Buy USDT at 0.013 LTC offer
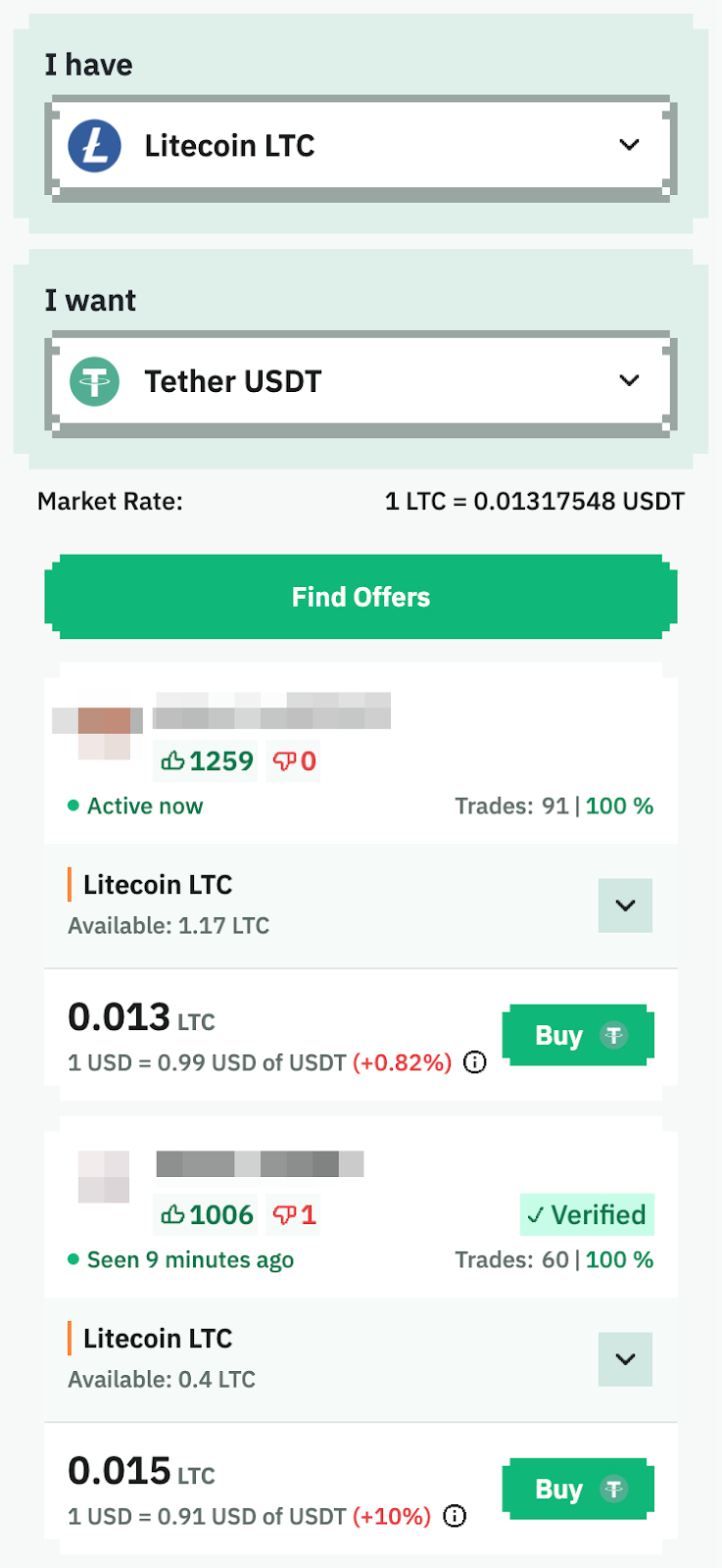 click(578, 1035)
